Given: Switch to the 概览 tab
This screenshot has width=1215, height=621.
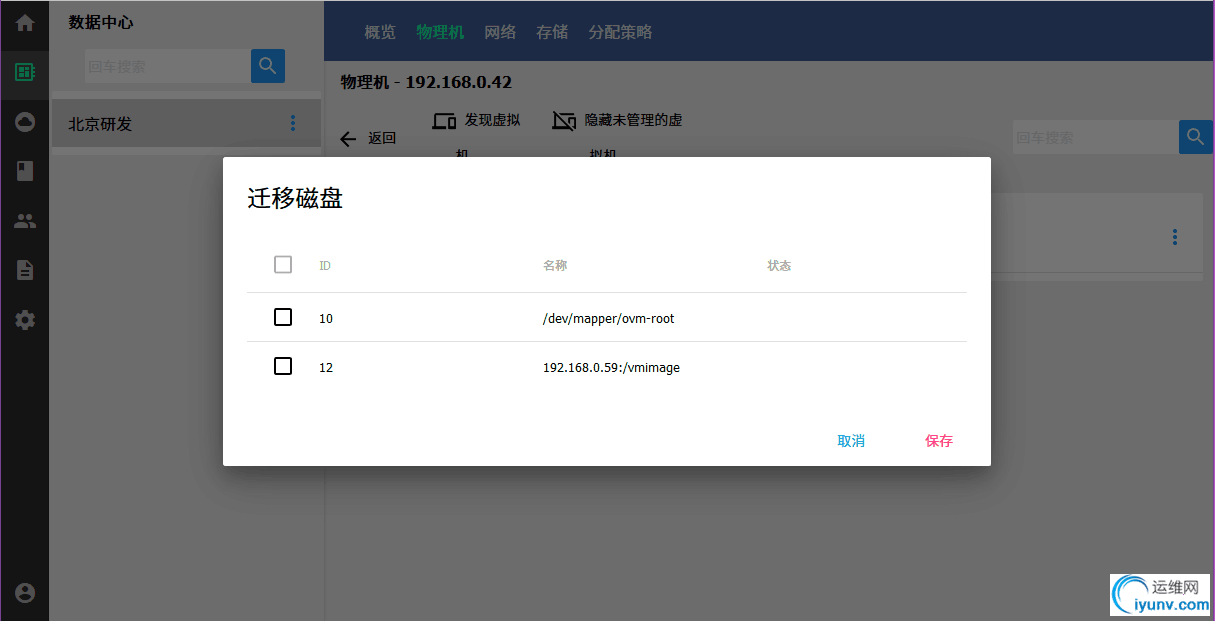Looking at the screenshot, I should coord(380,32).
